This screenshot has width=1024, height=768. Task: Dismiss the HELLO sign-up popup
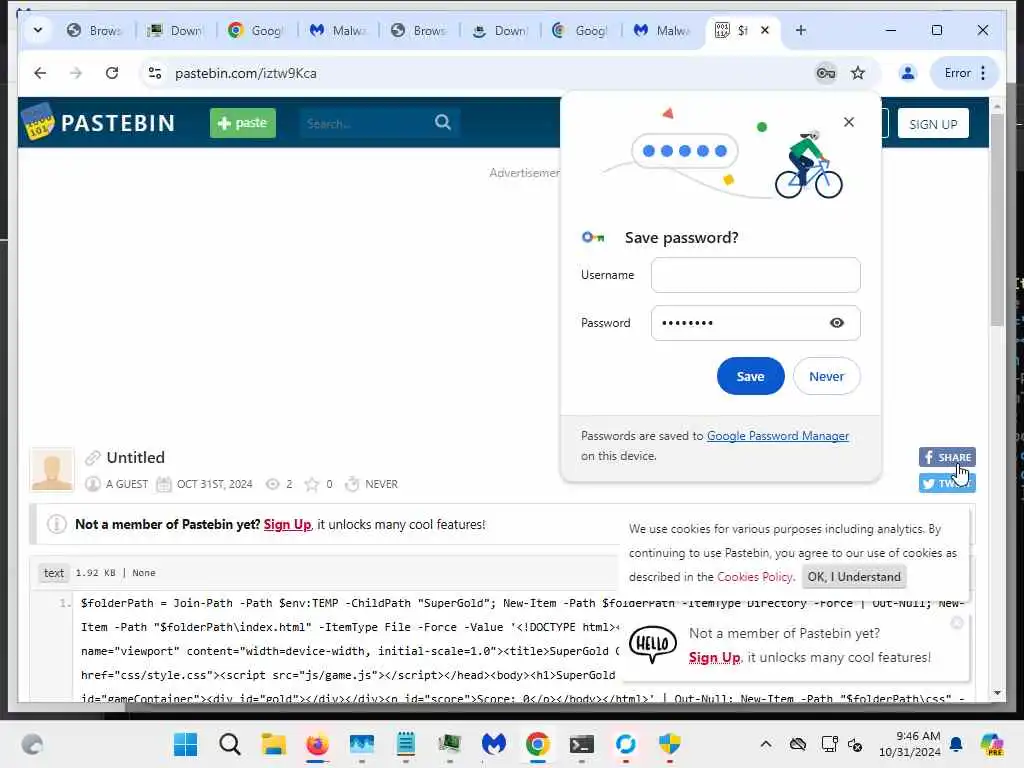(x=957, y=622)
